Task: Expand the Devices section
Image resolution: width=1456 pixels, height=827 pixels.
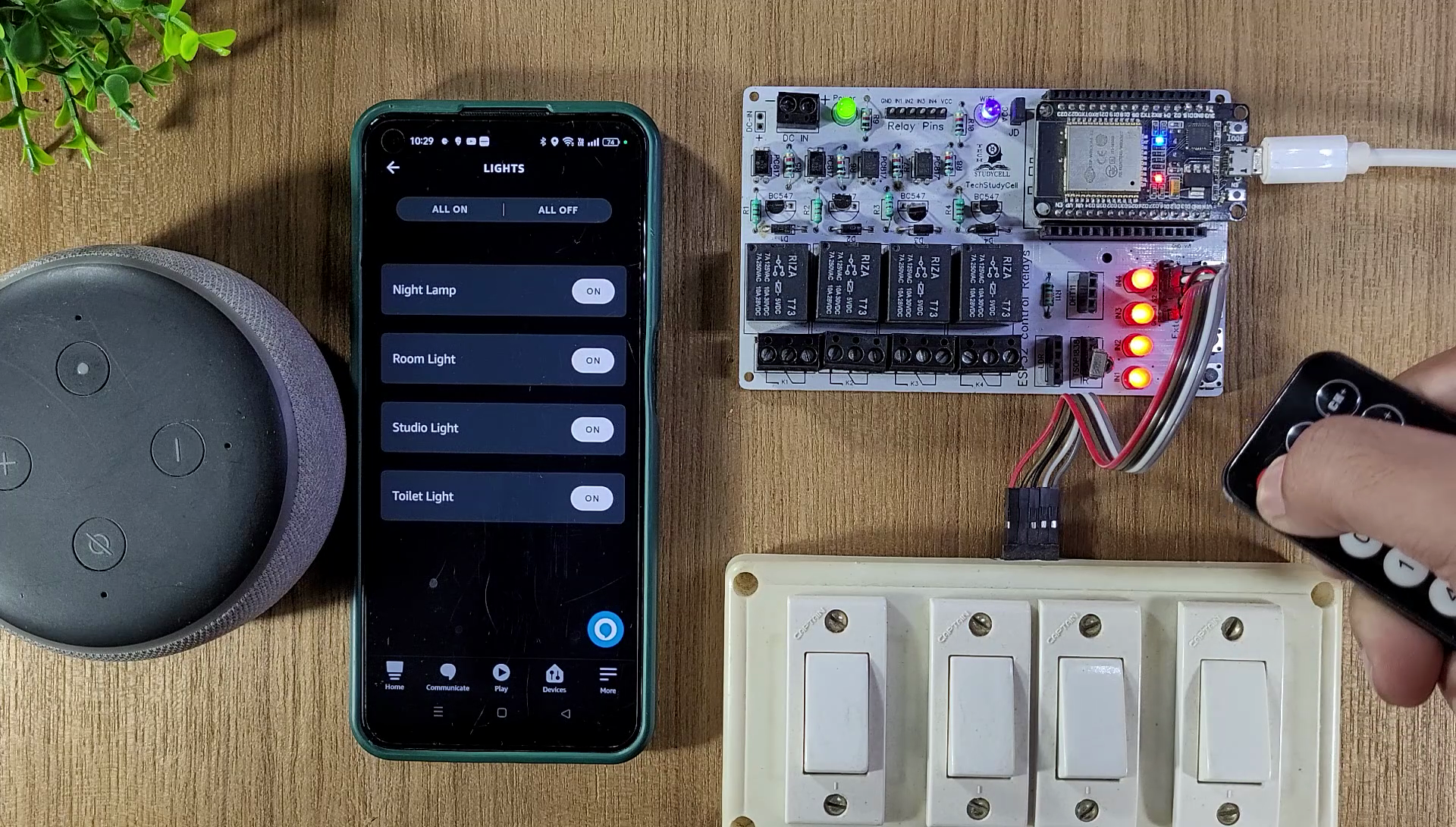Action: (553, 676)
